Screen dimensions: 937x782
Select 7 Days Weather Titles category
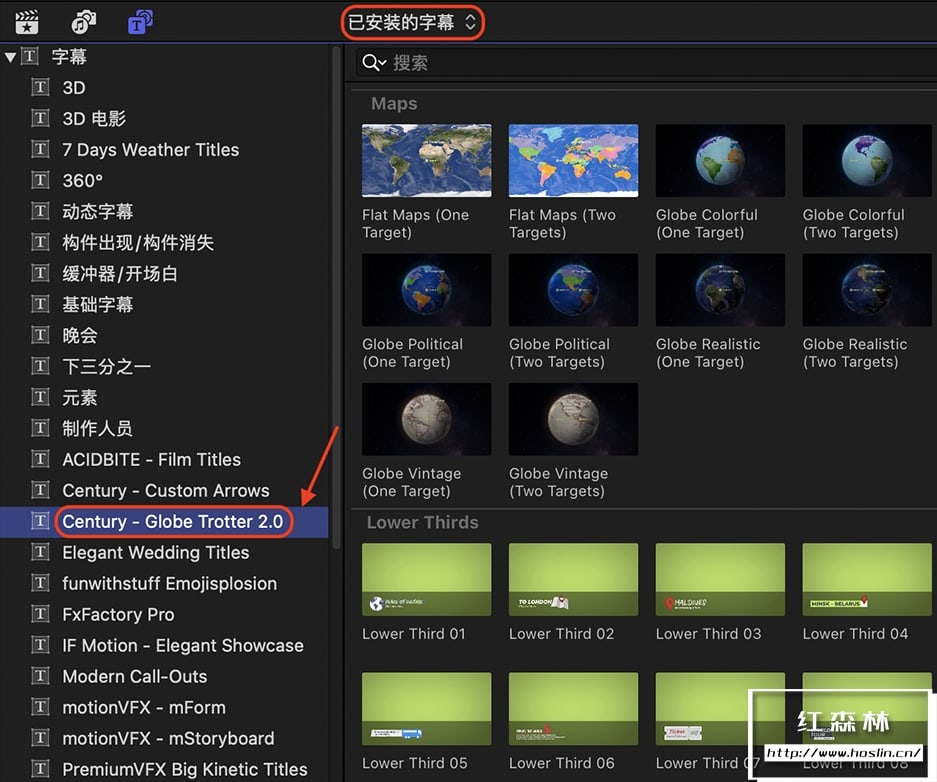[x=150, y=150]
